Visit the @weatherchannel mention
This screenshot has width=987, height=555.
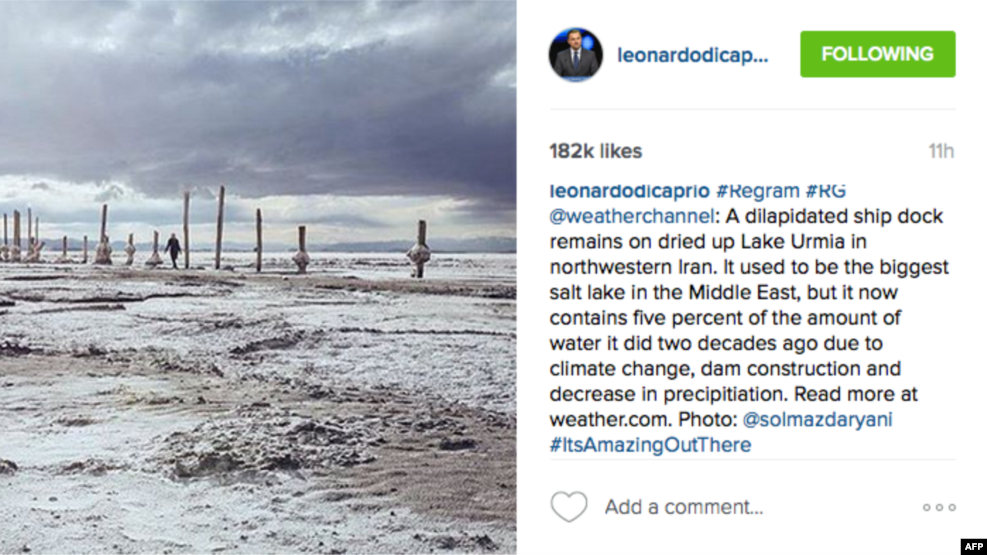[x=632, y=216]
